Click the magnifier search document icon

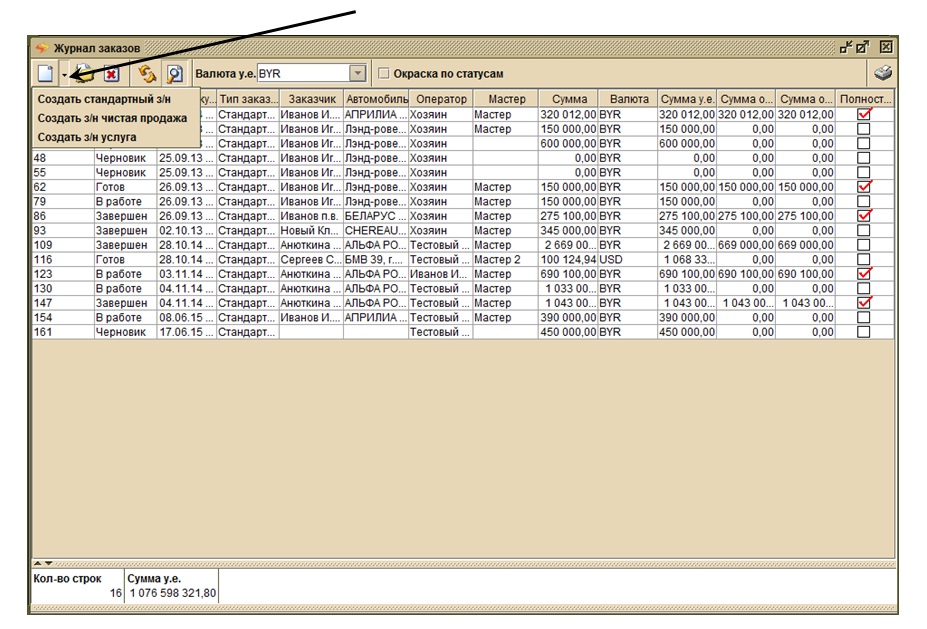(174, 74)
